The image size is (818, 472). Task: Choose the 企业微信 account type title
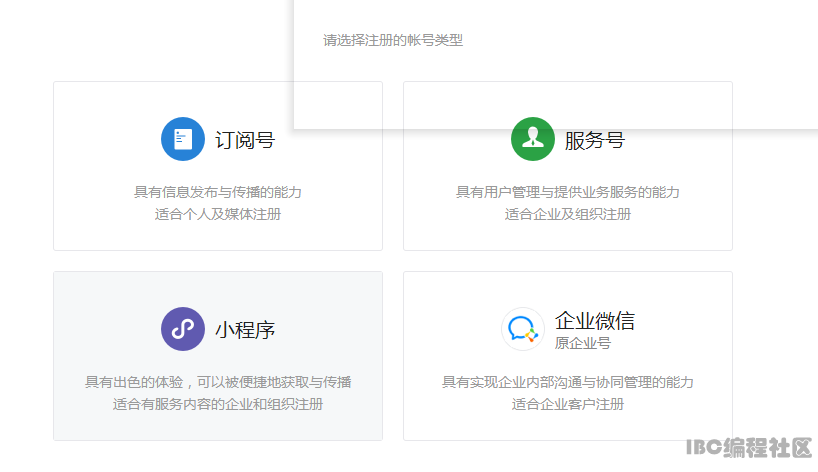pos(595,320)
